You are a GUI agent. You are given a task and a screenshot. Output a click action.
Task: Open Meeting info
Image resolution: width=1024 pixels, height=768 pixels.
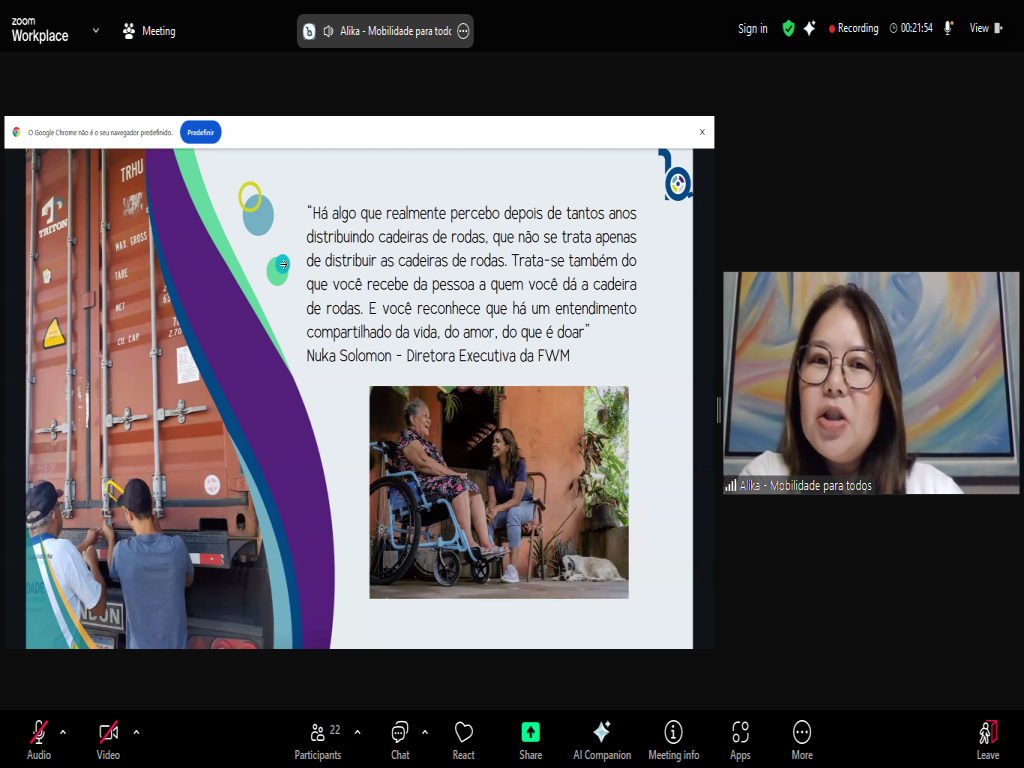pos(673,738)
